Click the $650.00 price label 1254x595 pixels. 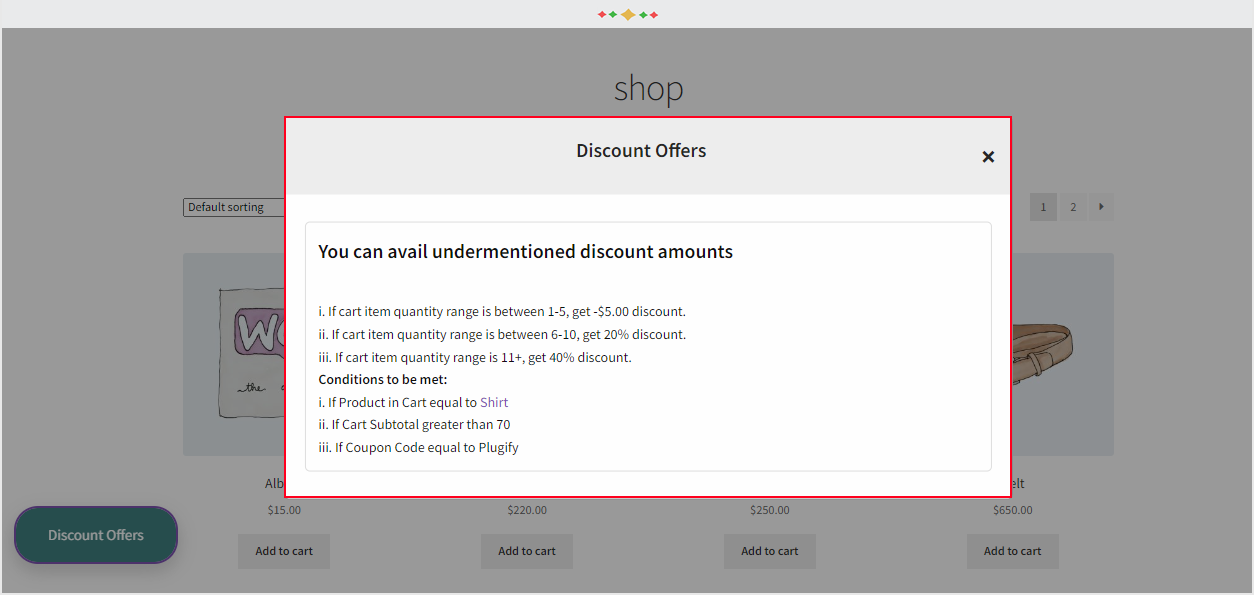tap(1012, 509)
